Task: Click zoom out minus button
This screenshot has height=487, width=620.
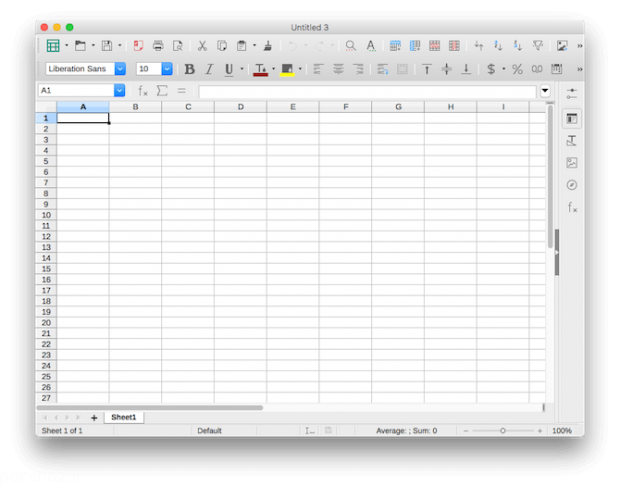Action: (466, 431)
